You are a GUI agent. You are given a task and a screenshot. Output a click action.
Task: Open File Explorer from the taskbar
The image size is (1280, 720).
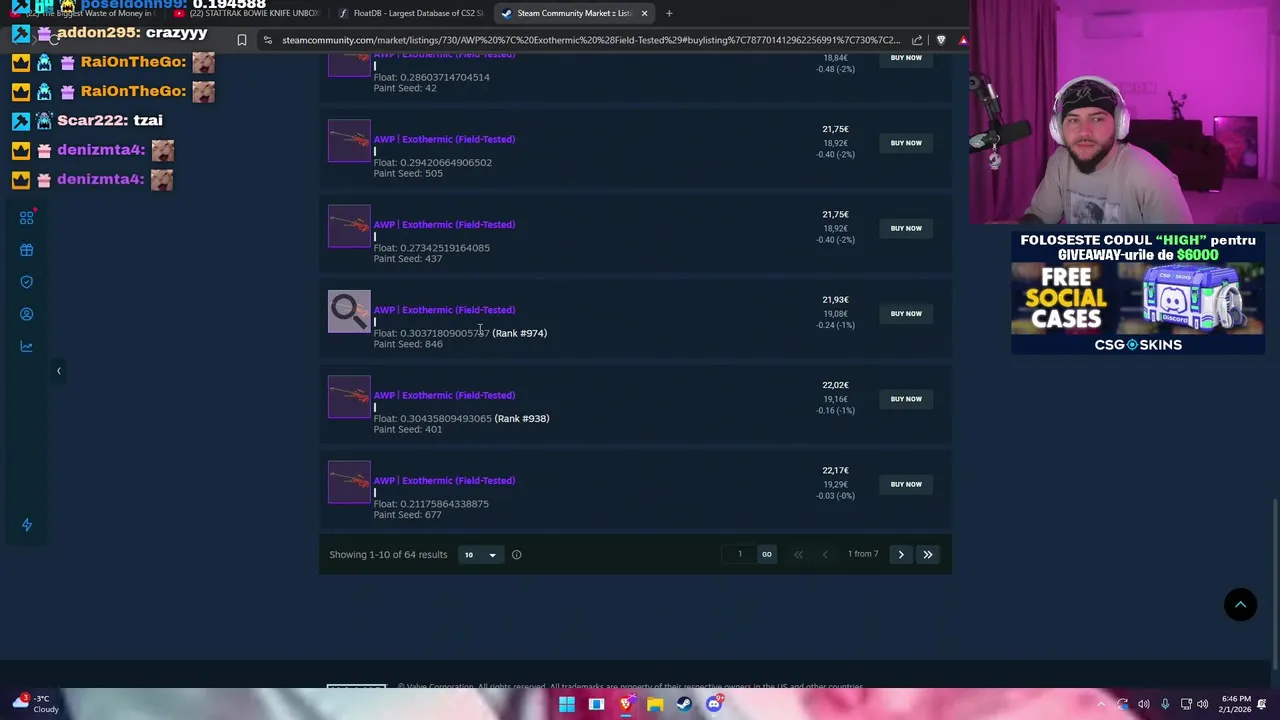655,704
